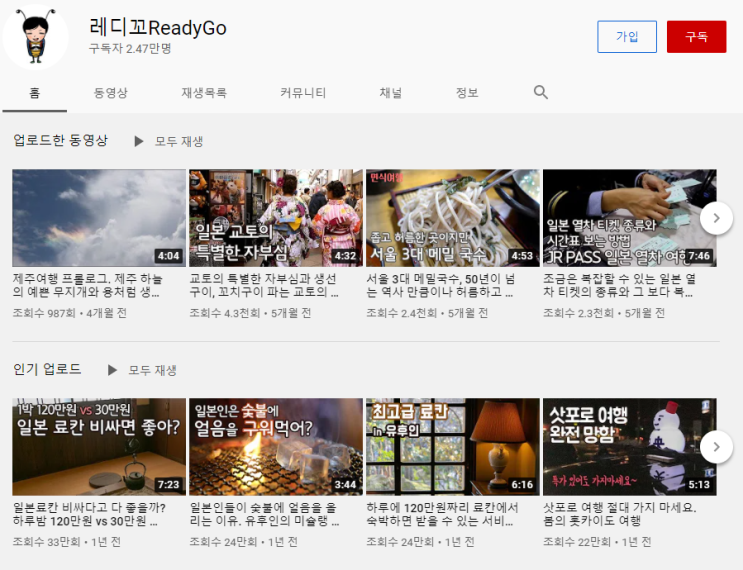Click the 6:16 duration badge

(522, 485)
